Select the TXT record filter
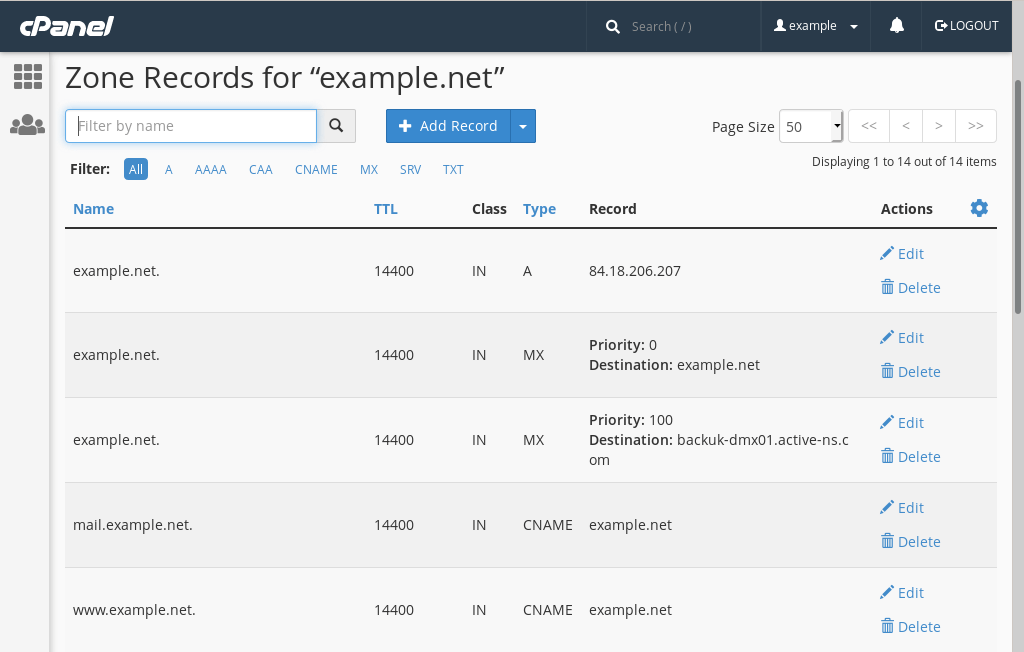The image size is (1024, 652). 453,170
